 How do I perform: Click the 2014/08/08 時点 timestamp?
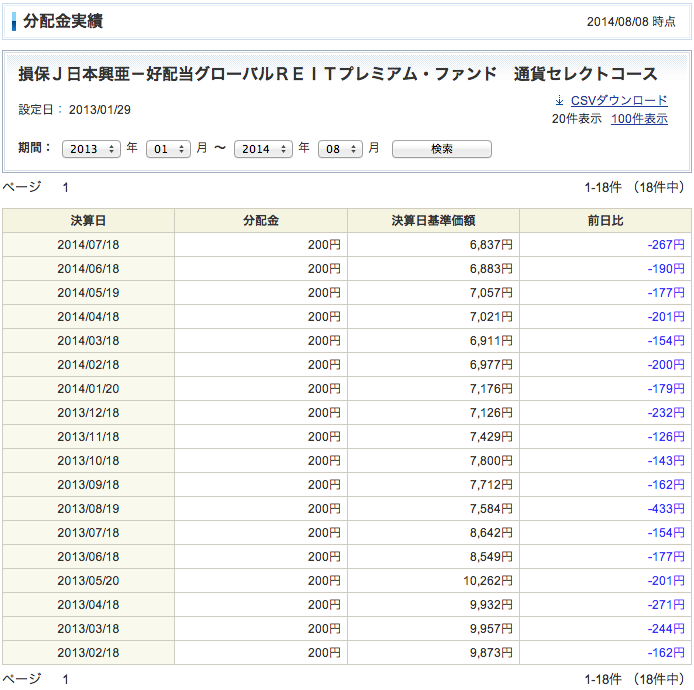click(631, 21)
